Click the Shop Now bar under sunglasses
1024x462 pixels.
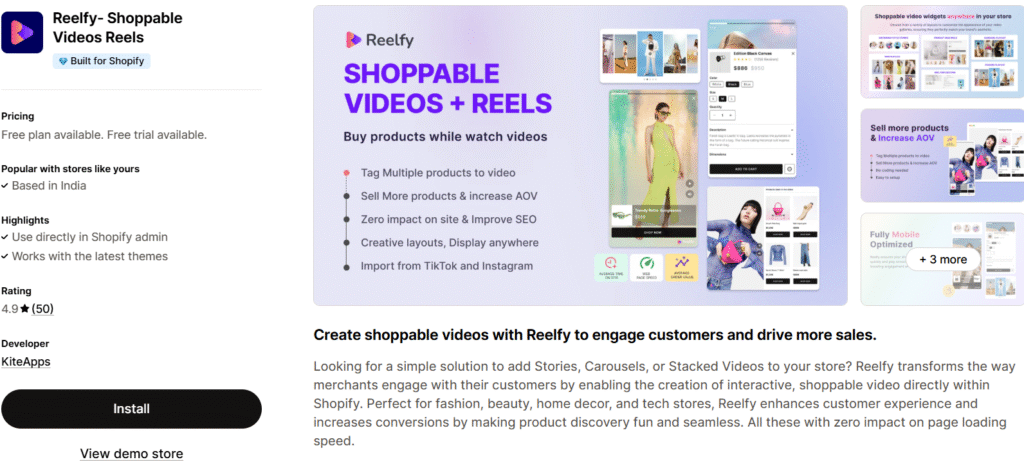tap(653, 232)
